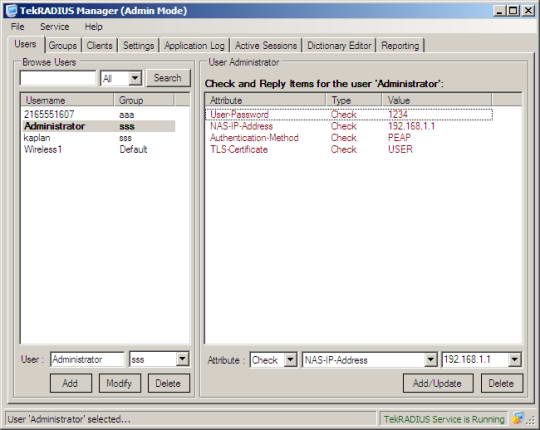The width and height of the screenshot is (540, 430).
Task: Open the Service menu
Action: click(x=54, y=27)
